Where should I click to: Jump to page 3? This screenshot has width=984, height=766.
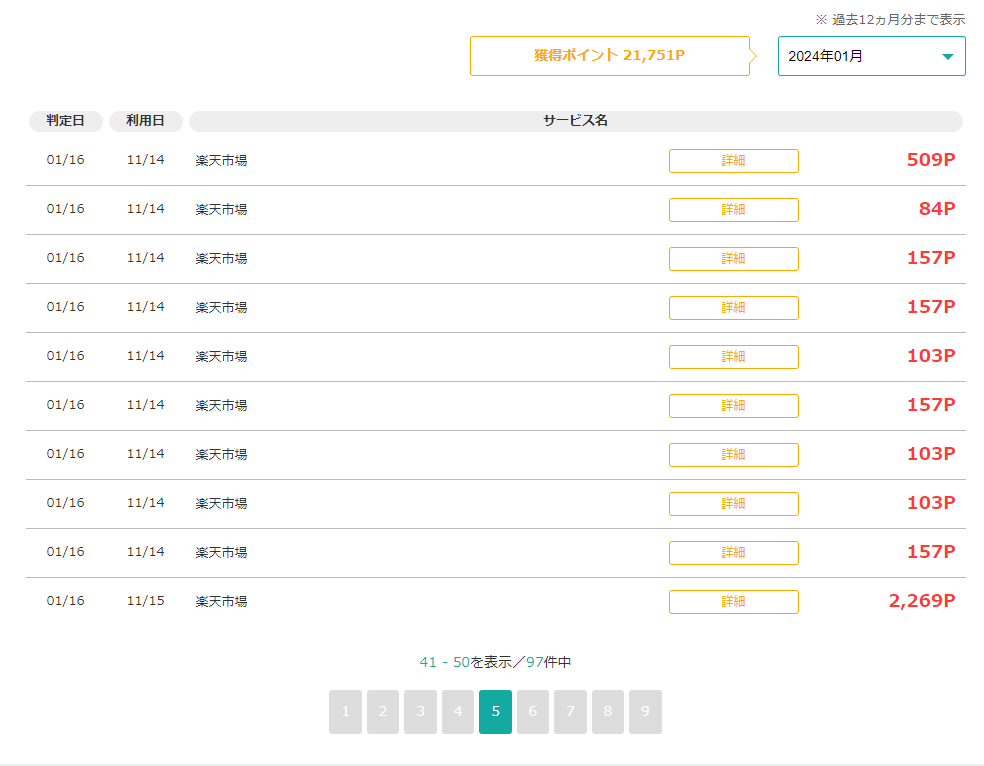tap(420, 712)
